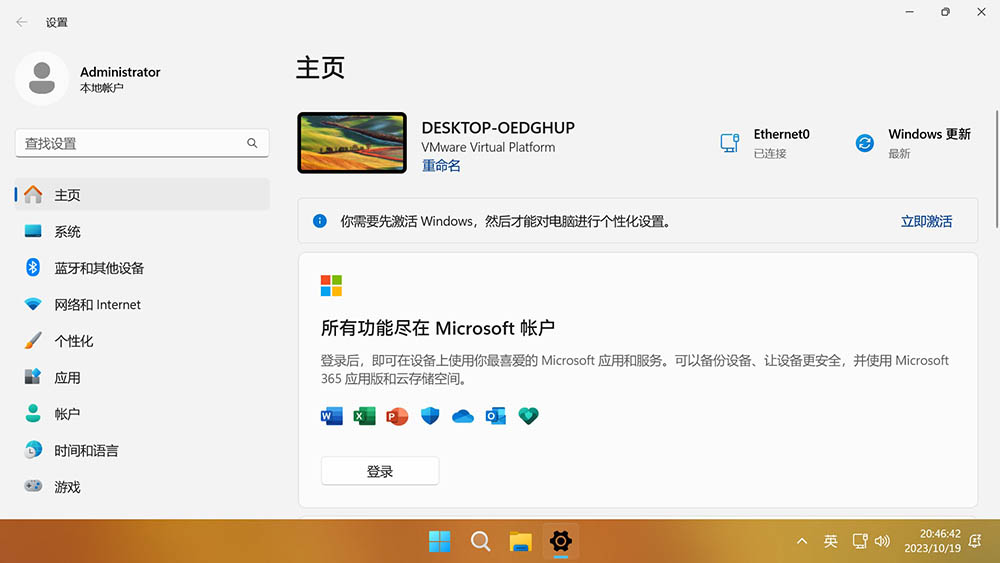
Task: Click the settings page vertical scrollbar
Action: [996, 169]
